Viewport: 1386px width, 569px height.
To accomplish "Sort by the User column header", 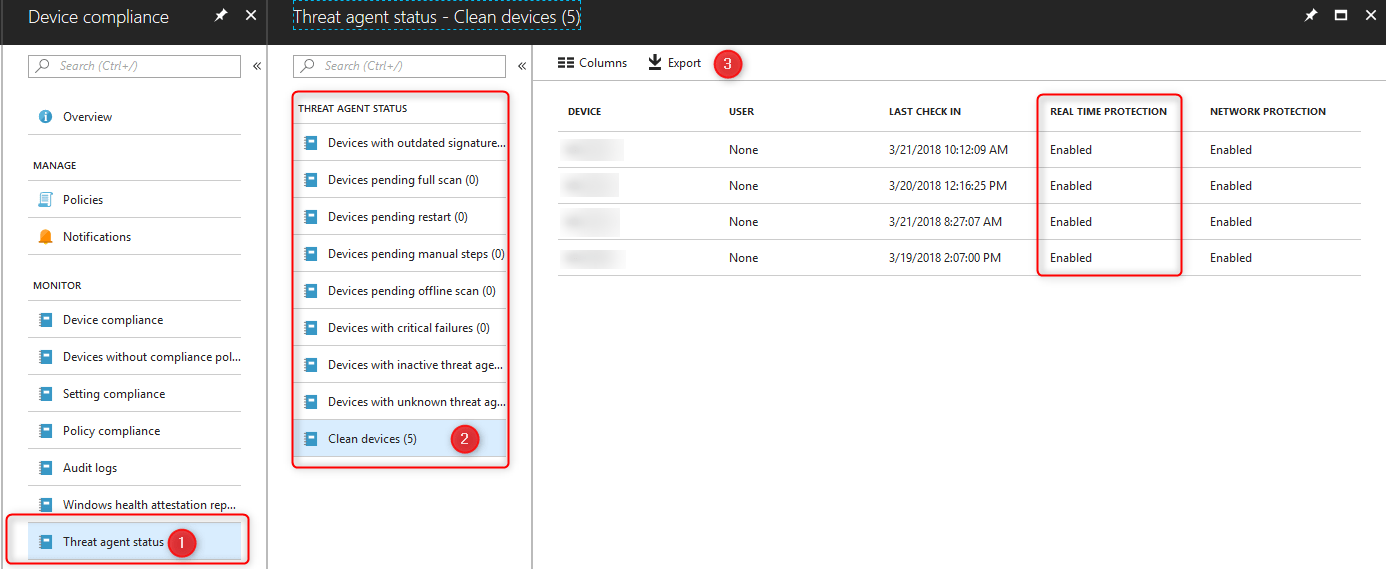I will (742, 111).
